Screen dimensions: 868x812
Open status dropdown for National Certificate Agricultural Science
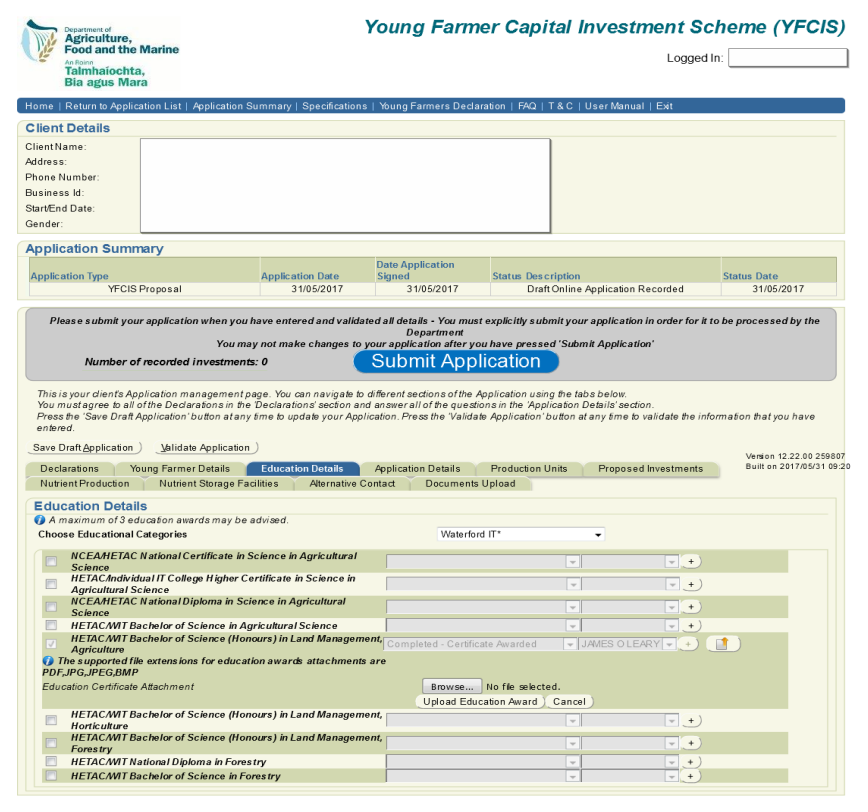click(483, 561)
